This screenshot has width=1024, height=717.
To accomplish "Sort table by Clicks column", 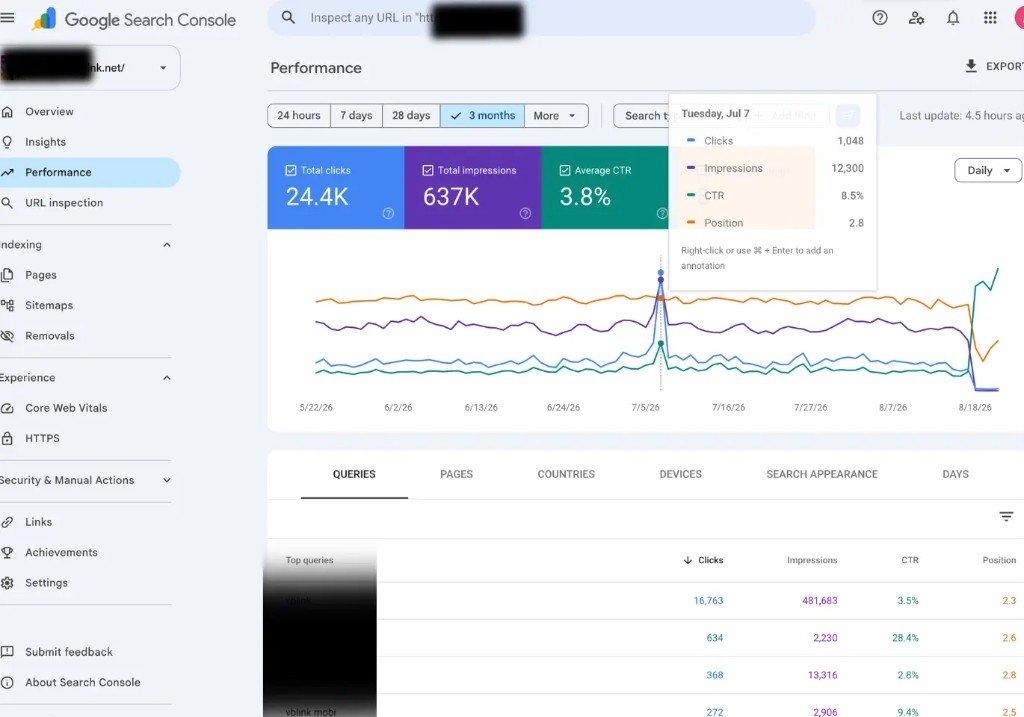I will point(704,560).
